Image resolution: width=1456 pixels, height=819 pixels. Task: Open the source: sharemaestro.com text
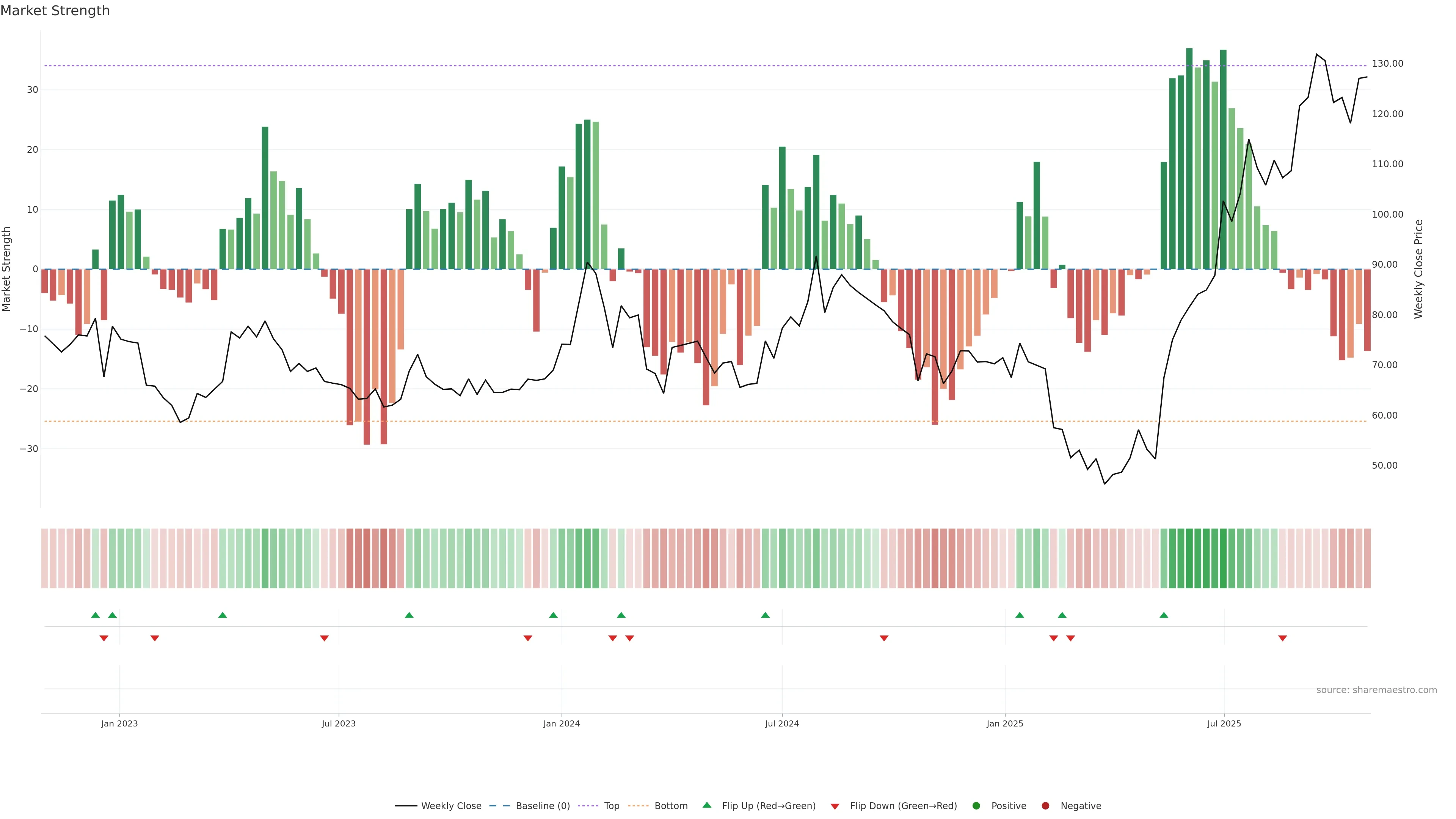[x=1376, y=690]
